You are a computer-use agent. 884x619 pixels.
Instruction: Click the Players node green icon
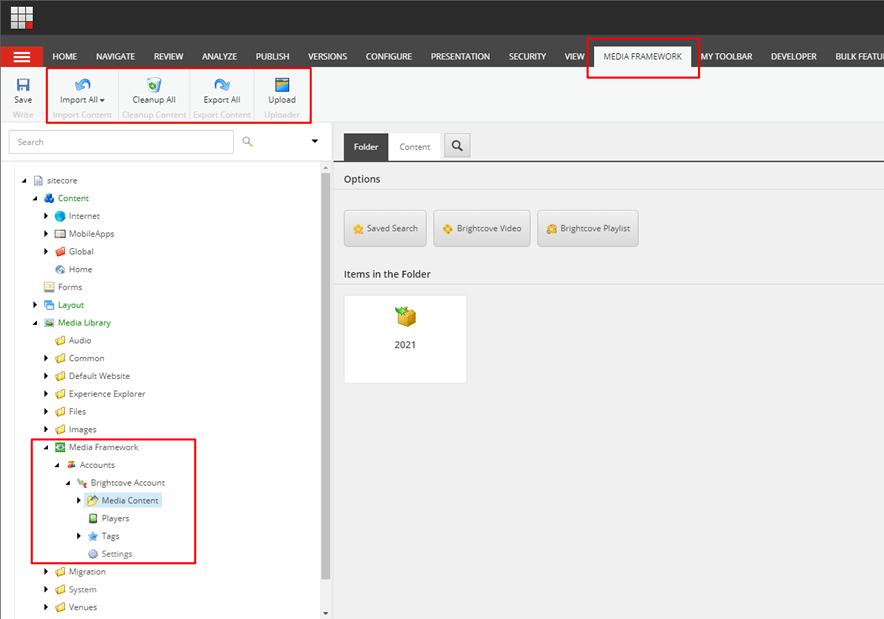pos(93,518)
